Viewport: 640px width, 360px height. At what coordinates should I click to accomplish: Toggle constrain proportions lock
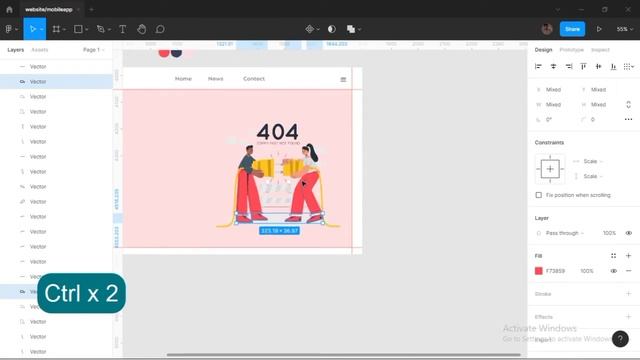tap(628, 104)
